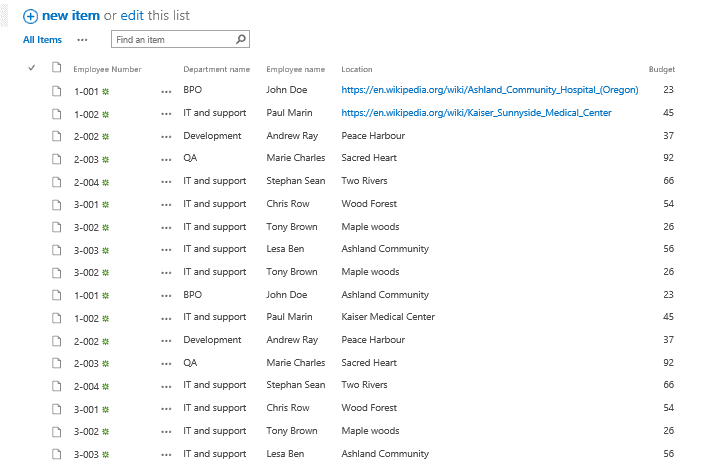Open the ellipsis menu for the first John Doe row
This screenshot has width=708, height=474.
[x=166, y=90]
